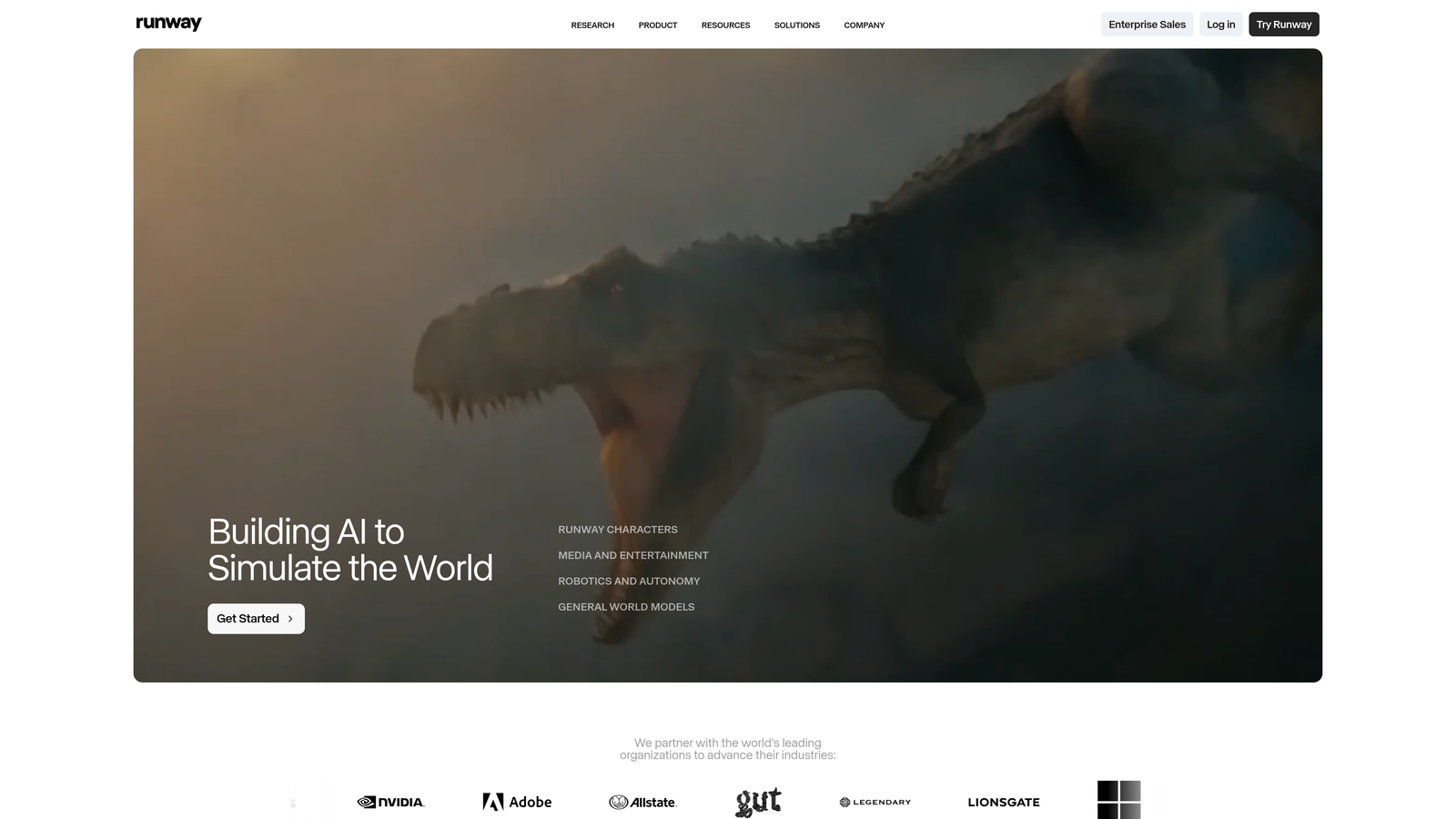The height and width of the screenshot is (819, 1456).
Task: Click the Adobe partner logo
Action: [x=516, y=802]
